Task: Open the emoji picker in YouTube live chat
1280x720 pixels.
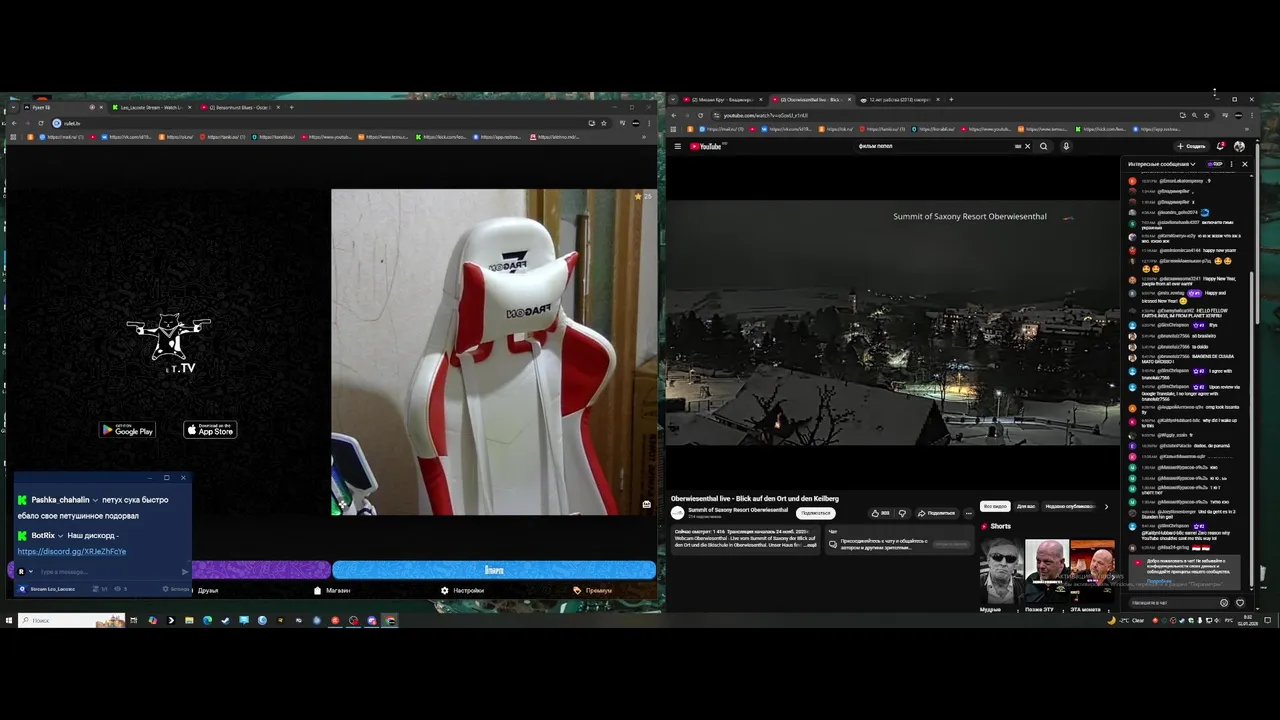Action: pos(1224,603)
